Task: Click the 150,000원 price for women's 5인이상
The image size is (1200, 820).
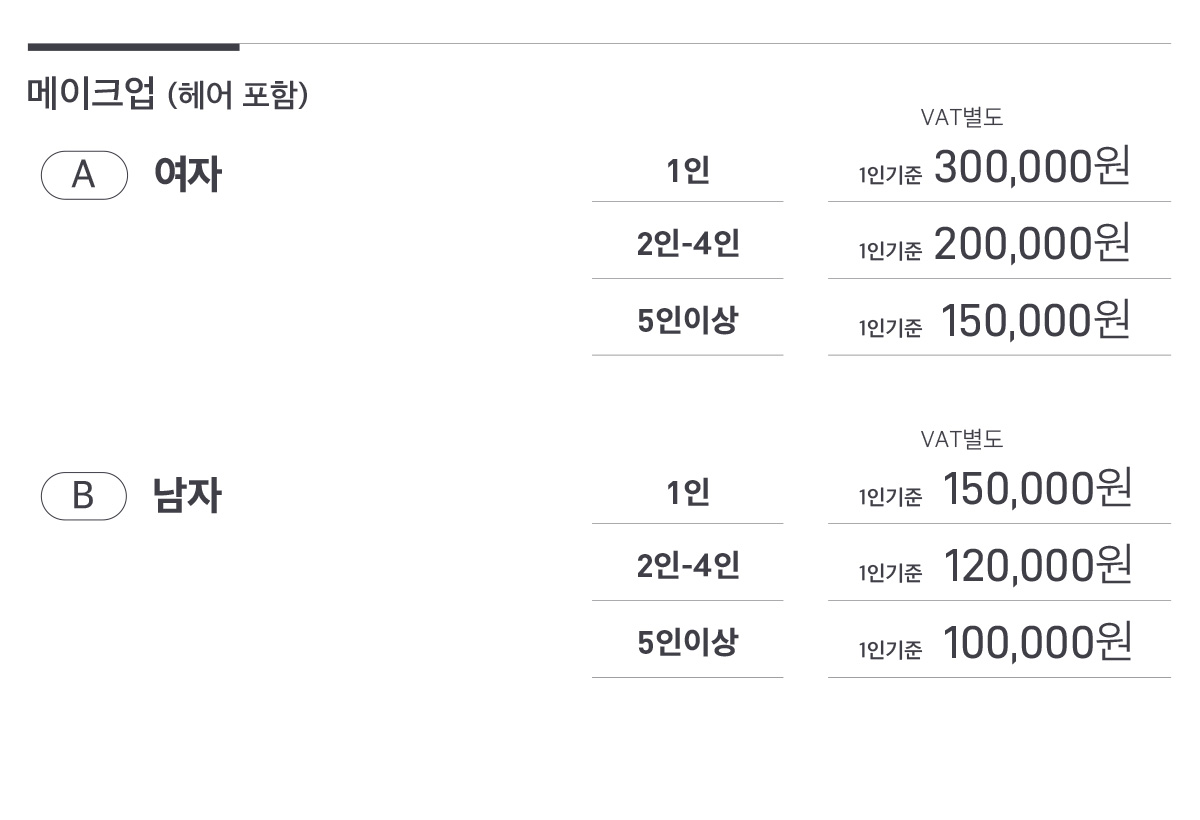Action: 1036,320
